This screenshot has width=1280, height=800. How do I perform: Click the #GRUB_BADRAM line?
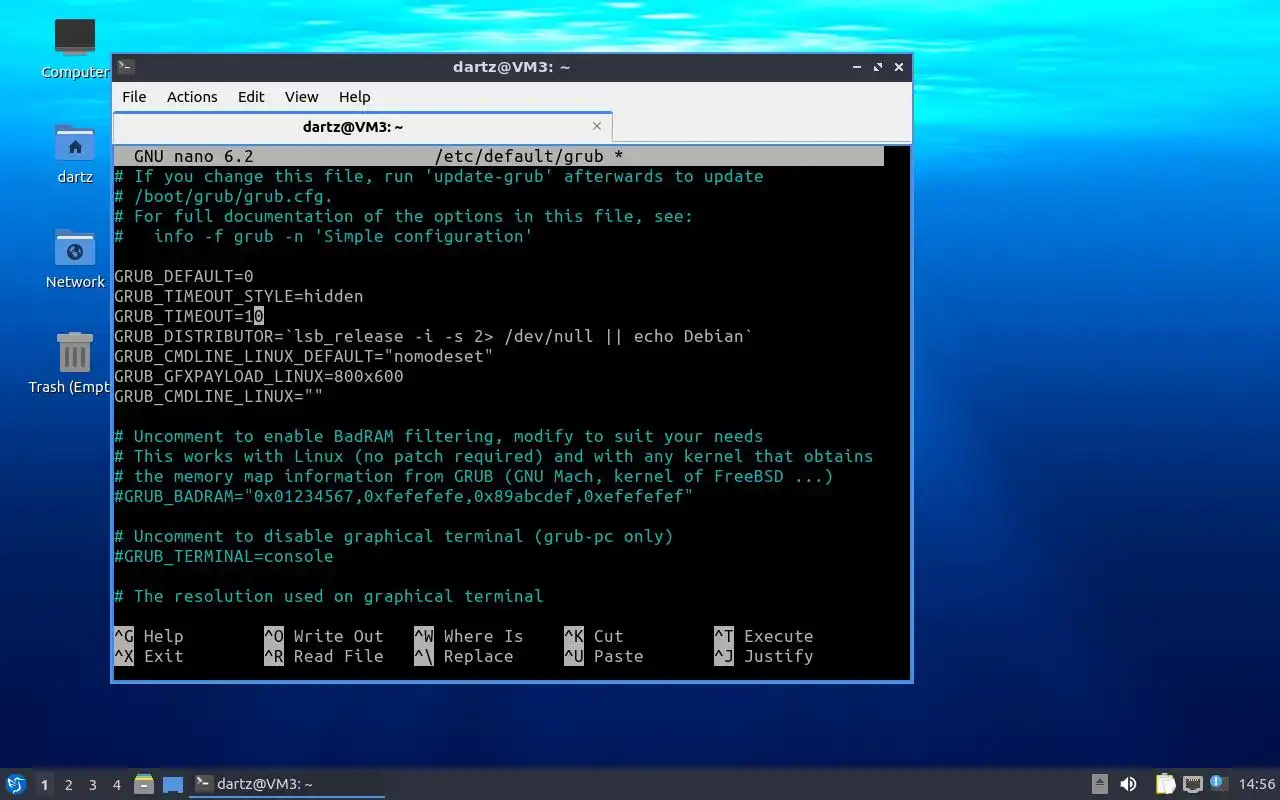(x=404, y=496)
